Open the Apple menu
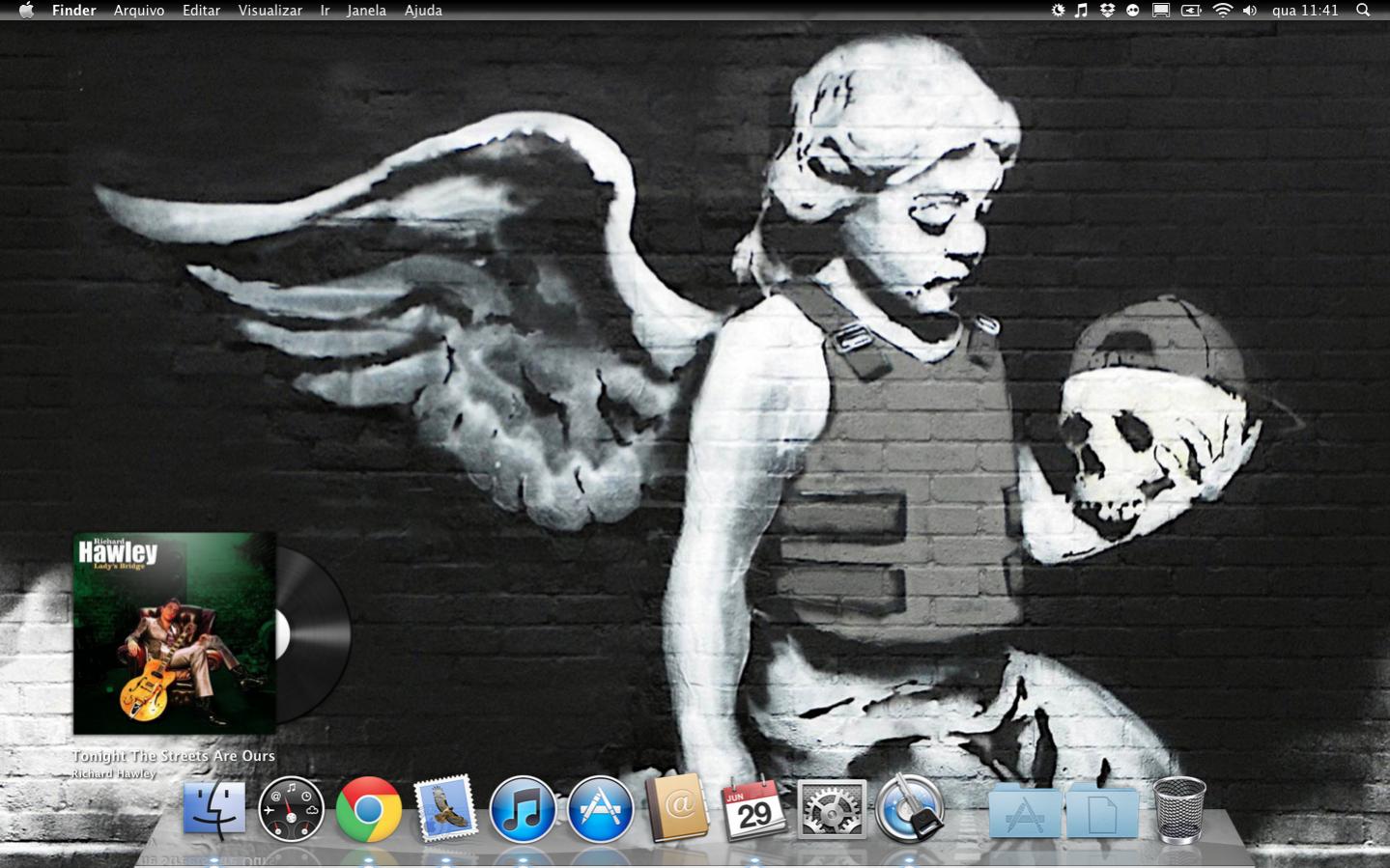Screen dimensions: 1390x868 tap(26, 10)
